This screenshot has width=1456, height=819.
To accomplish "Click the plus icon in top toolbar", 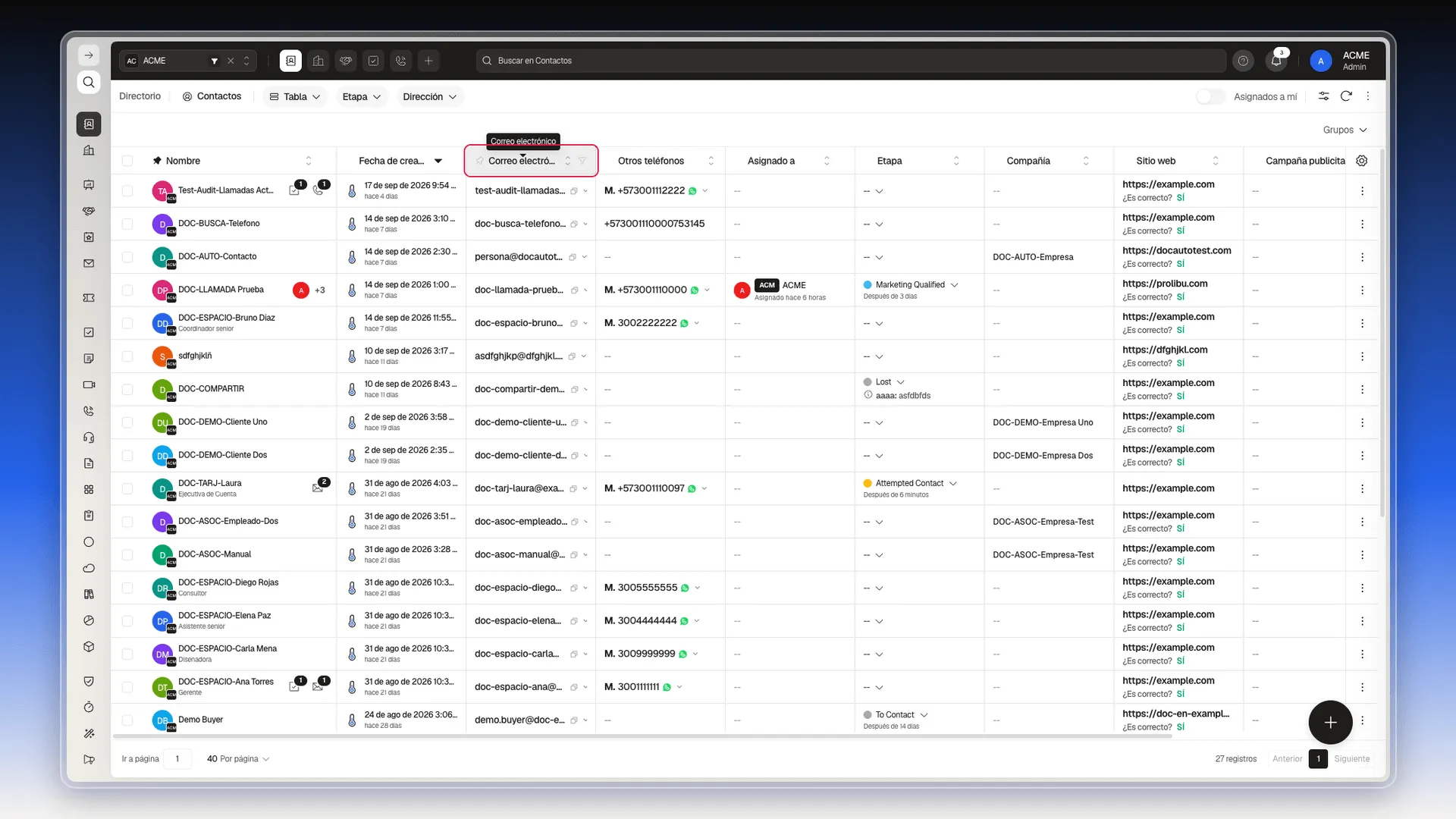I will coord(428,61).
